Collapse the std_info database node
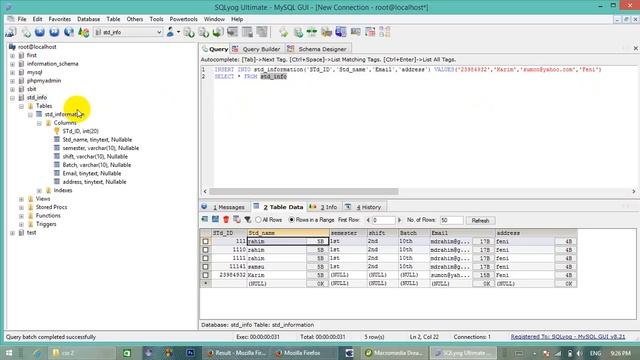The image size is (640, 360). 12,98
